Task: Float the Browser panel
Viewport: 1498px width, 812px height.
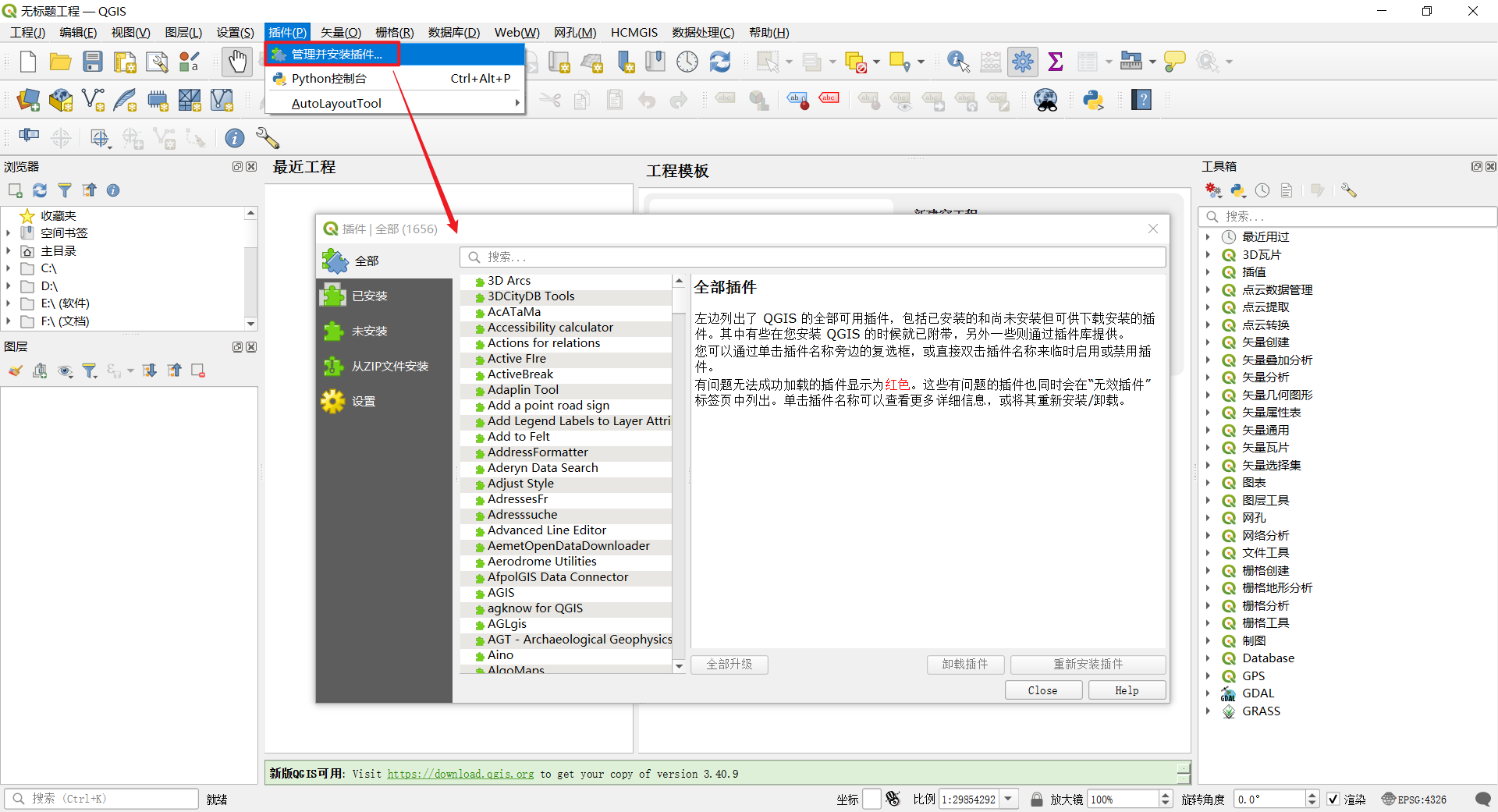Action: click(237, 167)
